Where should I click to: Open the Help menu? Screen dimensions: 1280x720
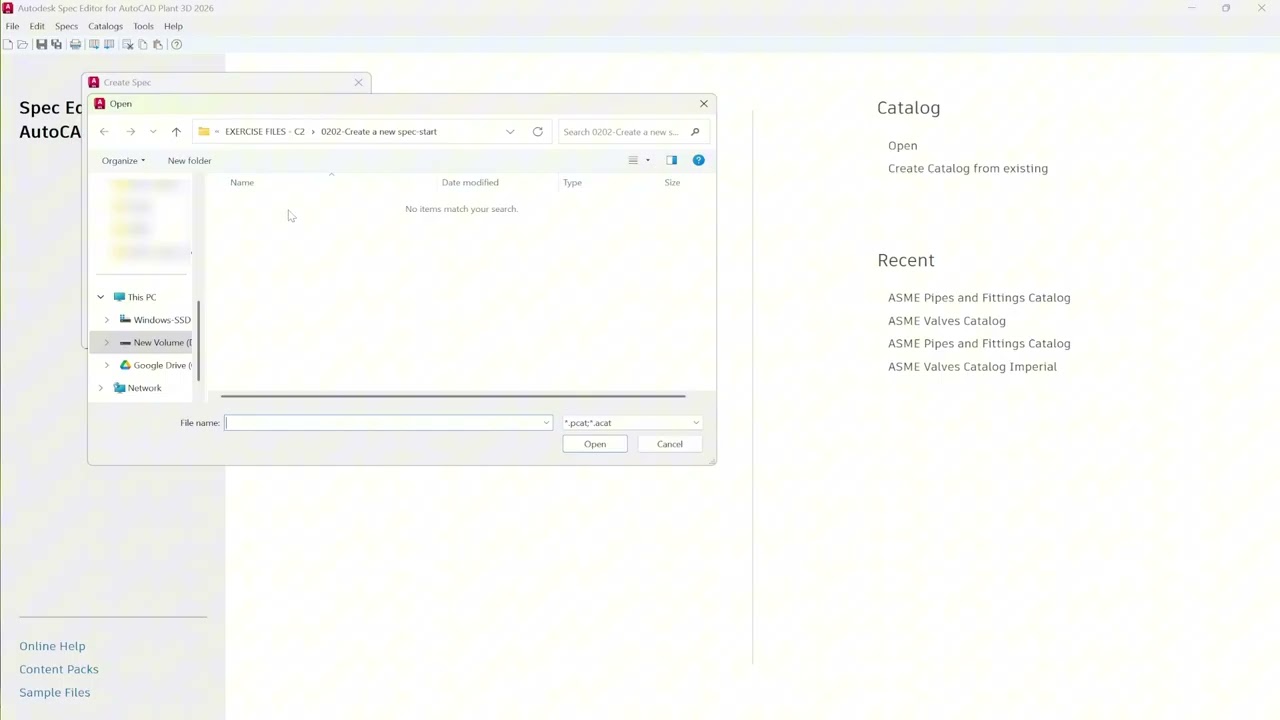(173, 26)
